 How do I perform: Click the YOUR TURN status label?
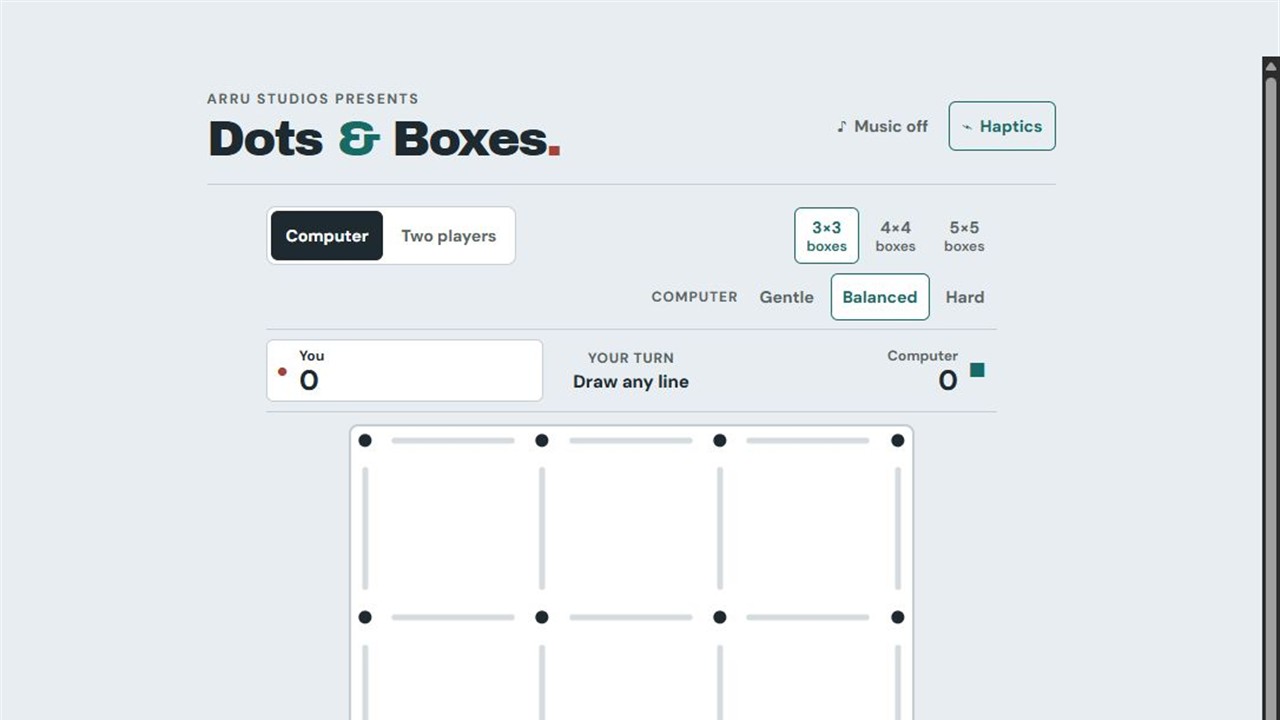[631, 358]
